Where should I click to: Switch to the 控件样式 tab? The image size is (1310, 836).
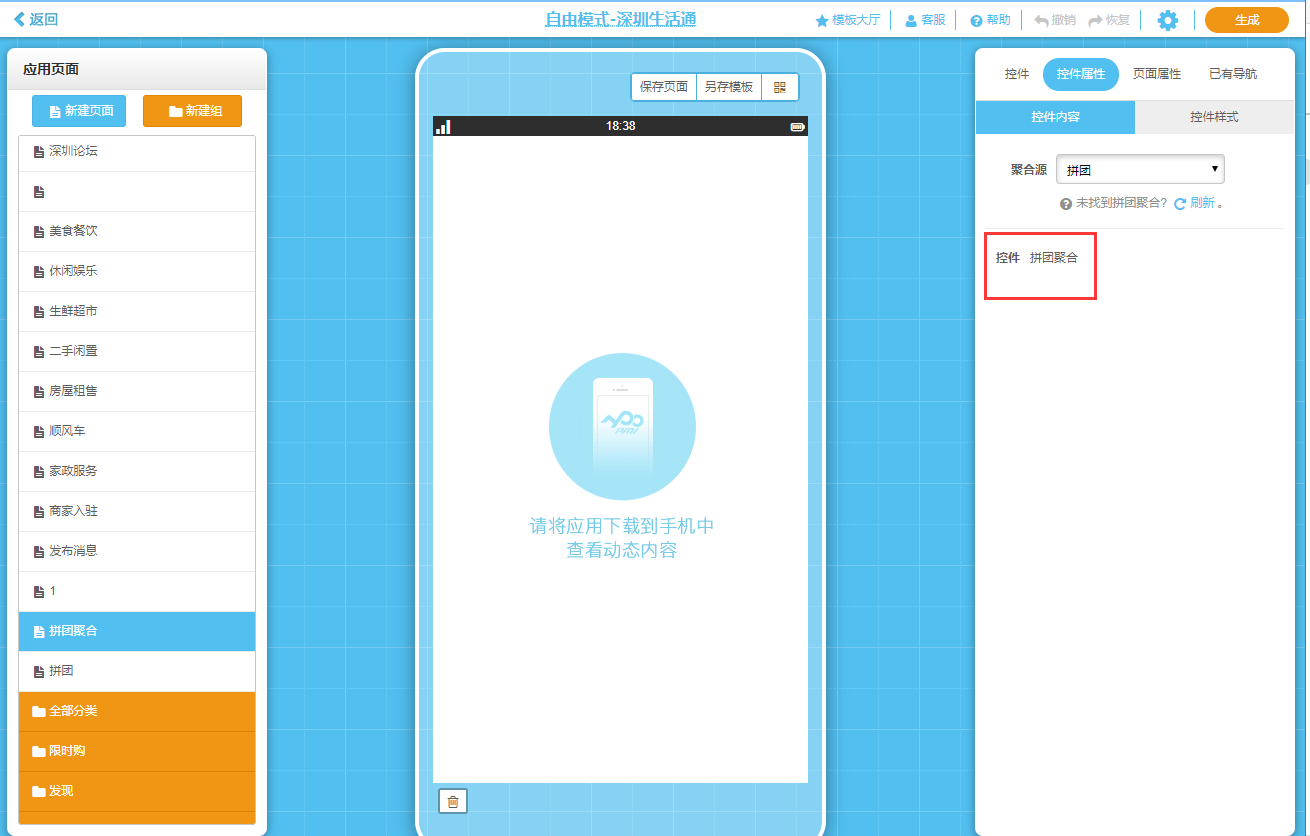(x=1214, y=117)
